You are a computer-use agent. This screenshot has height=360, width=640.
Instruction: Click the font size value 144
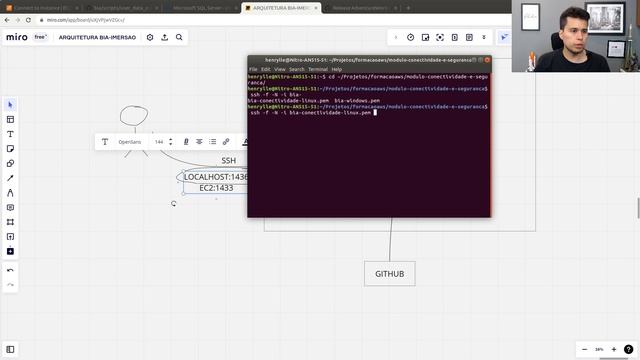(x=159, y=142)
